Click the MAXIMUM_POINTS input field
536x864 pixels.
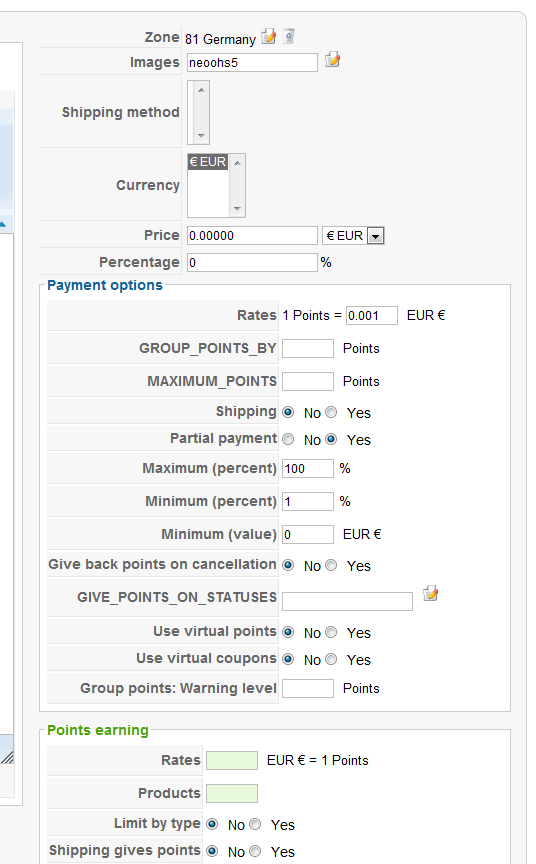(x=308, y=381)
